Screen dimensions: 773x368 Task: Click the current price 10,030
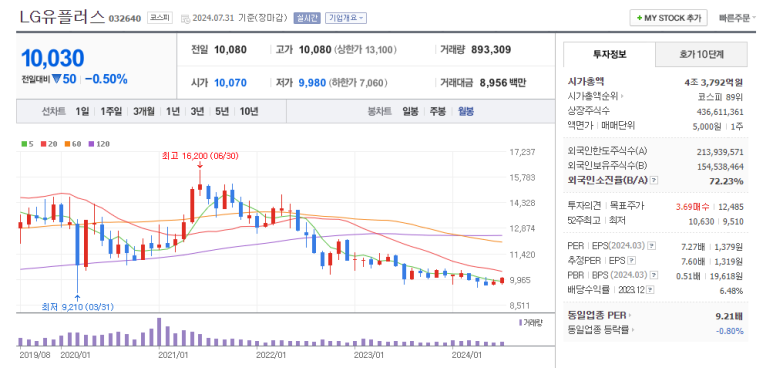53,58
